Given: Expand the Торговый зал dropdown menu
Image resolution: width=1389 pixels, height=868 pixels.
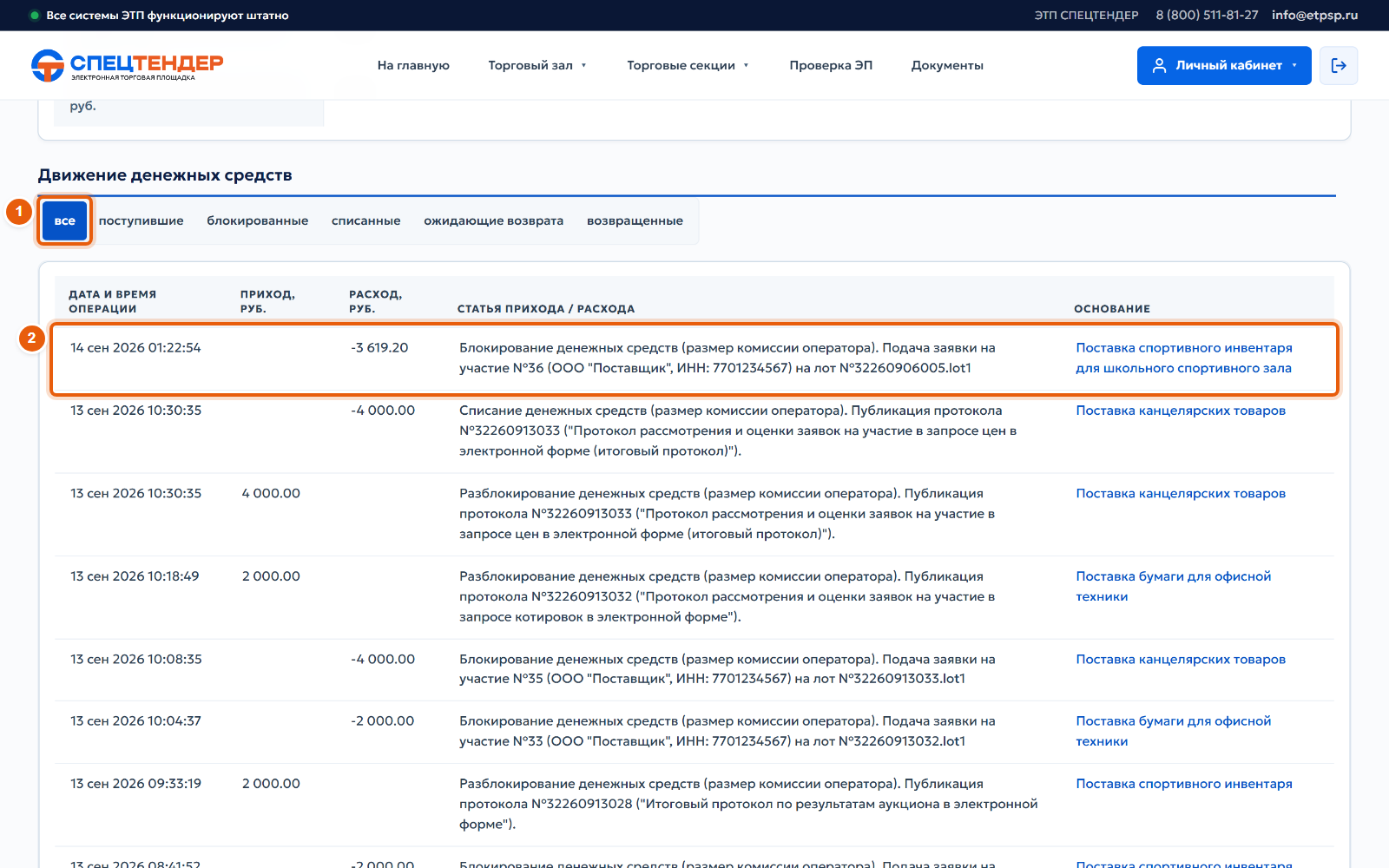Looking at the screenshot, I should [537, 65].
